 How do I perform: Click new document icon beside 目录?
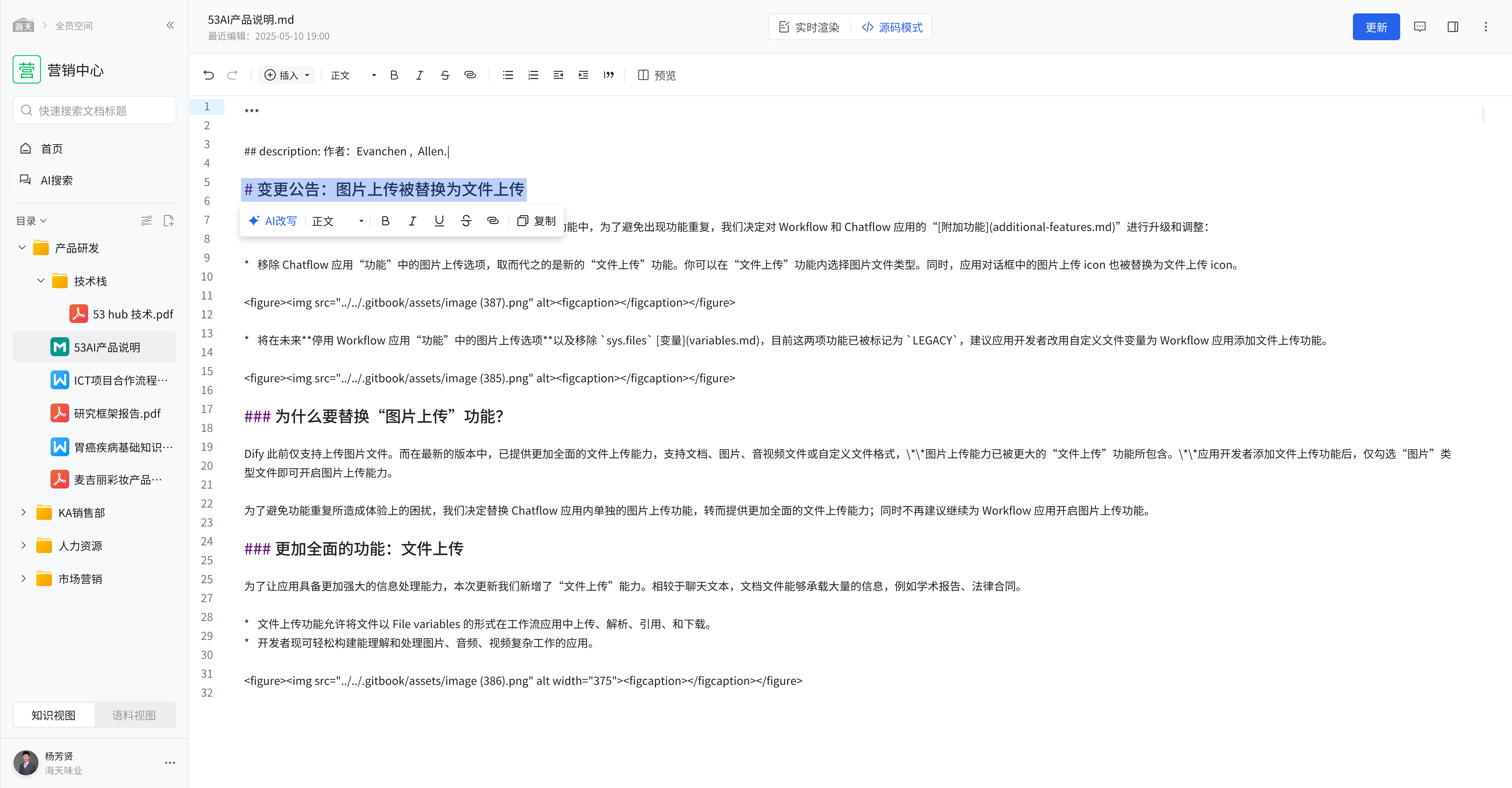pyautogui.click(x=169, y=221)
